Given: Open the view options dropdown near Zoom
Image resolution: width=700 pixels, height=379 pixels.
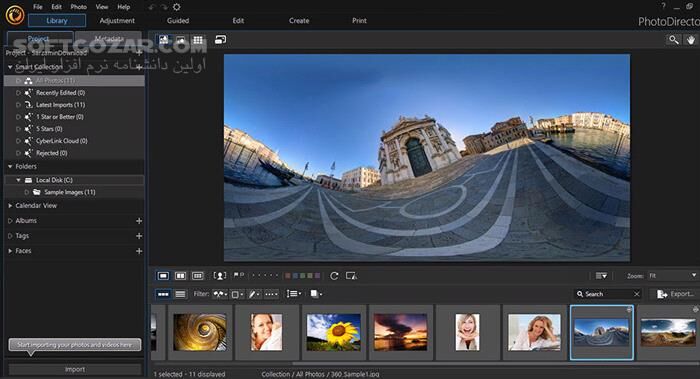Looking at the screenshot, I should coord(601,276).
